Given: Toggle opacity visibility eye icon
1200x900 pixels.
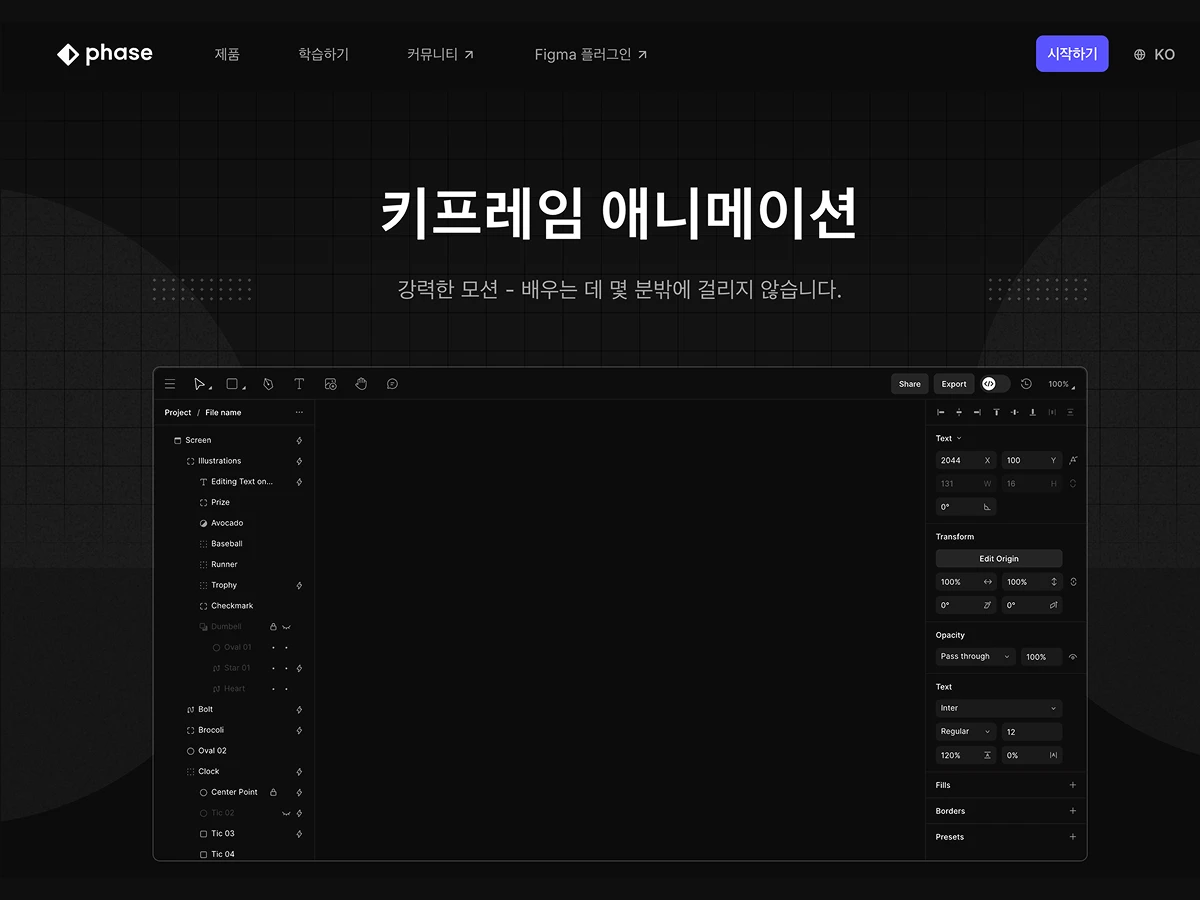Looking at the screenshot, I should 1073,657.
